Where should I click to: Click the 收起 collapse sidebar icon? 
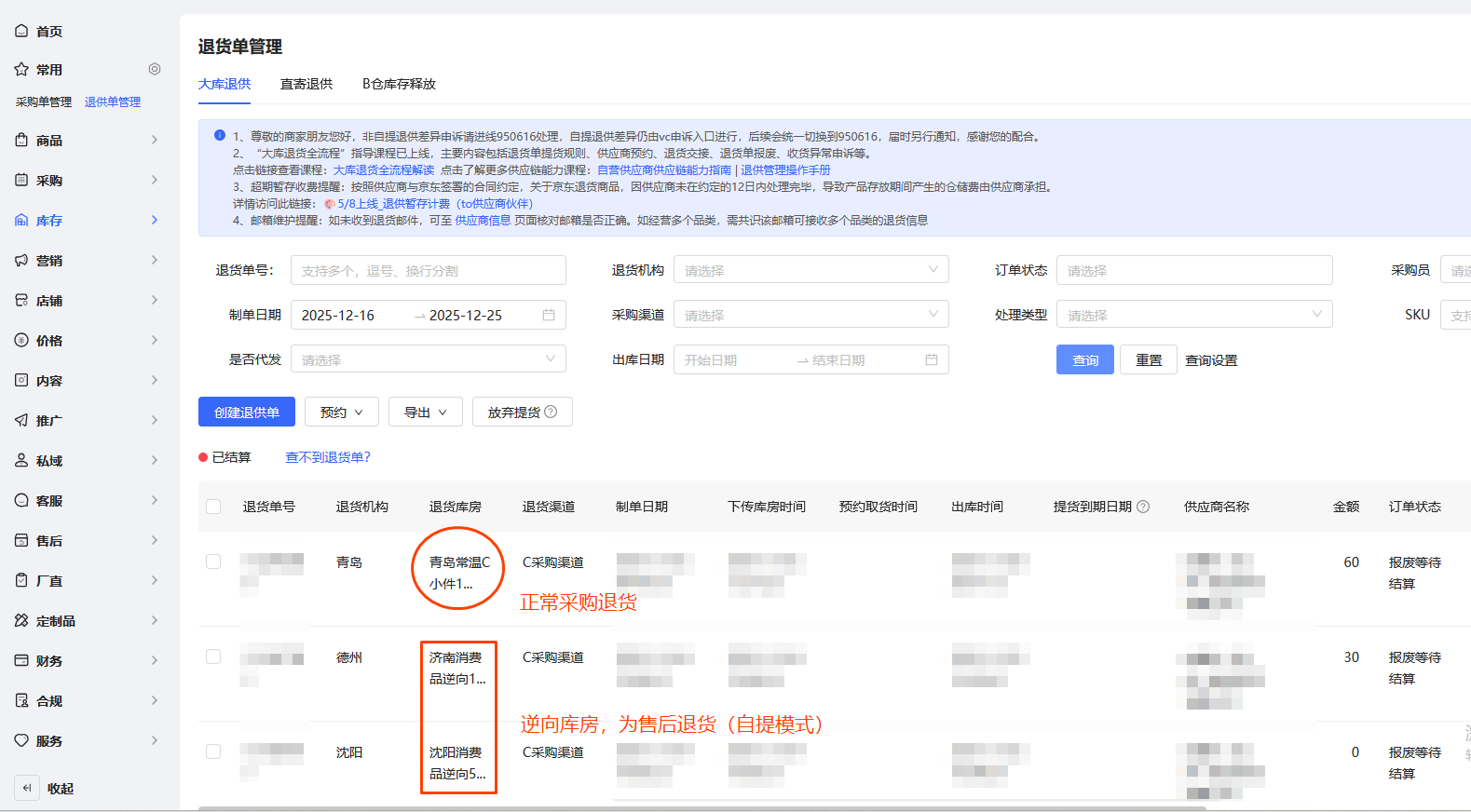point(27,788)
